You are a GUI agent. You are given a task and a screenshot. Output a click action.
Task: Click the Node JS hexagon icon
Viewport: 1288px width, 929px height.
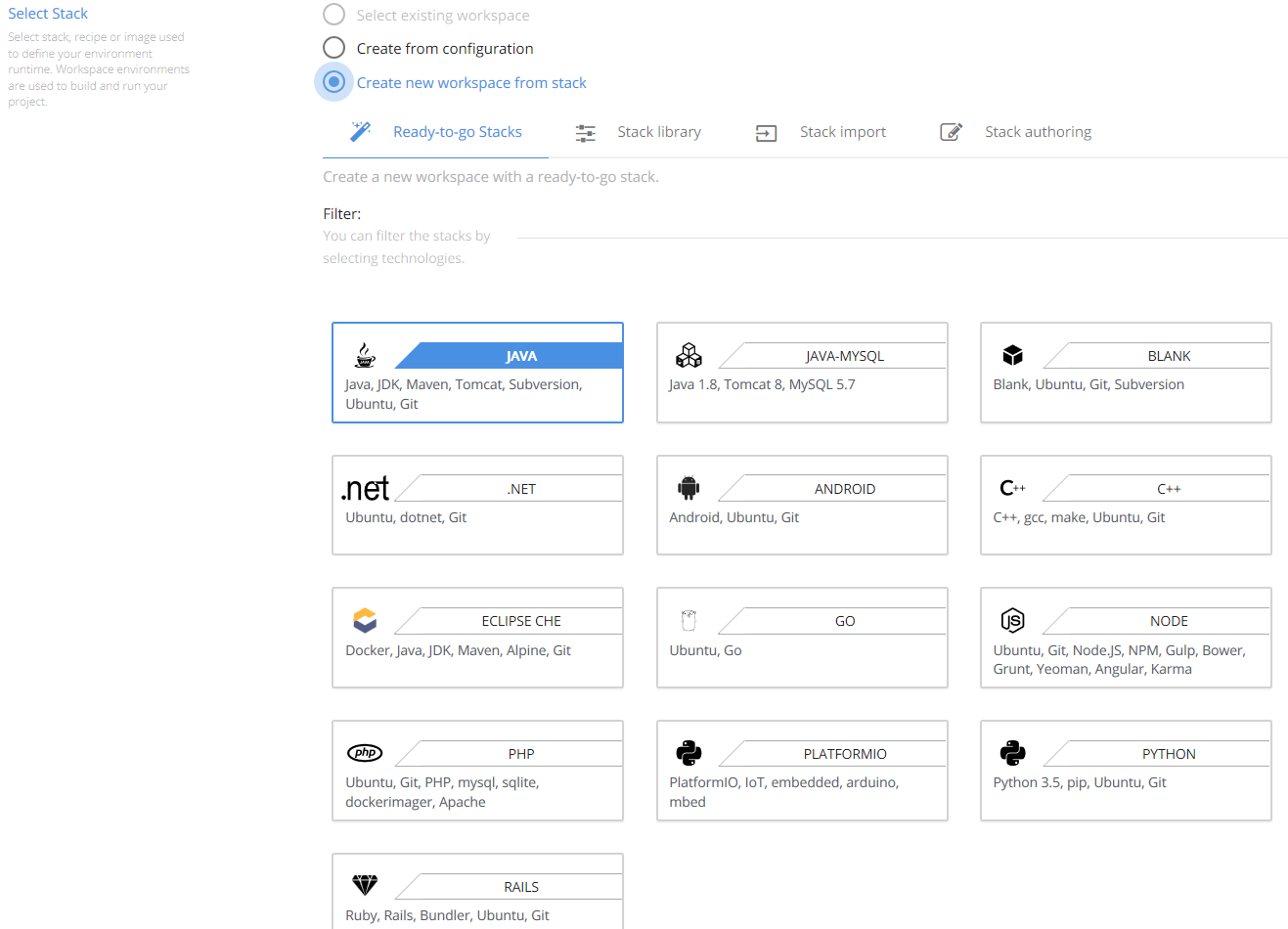coord(1012,620)
